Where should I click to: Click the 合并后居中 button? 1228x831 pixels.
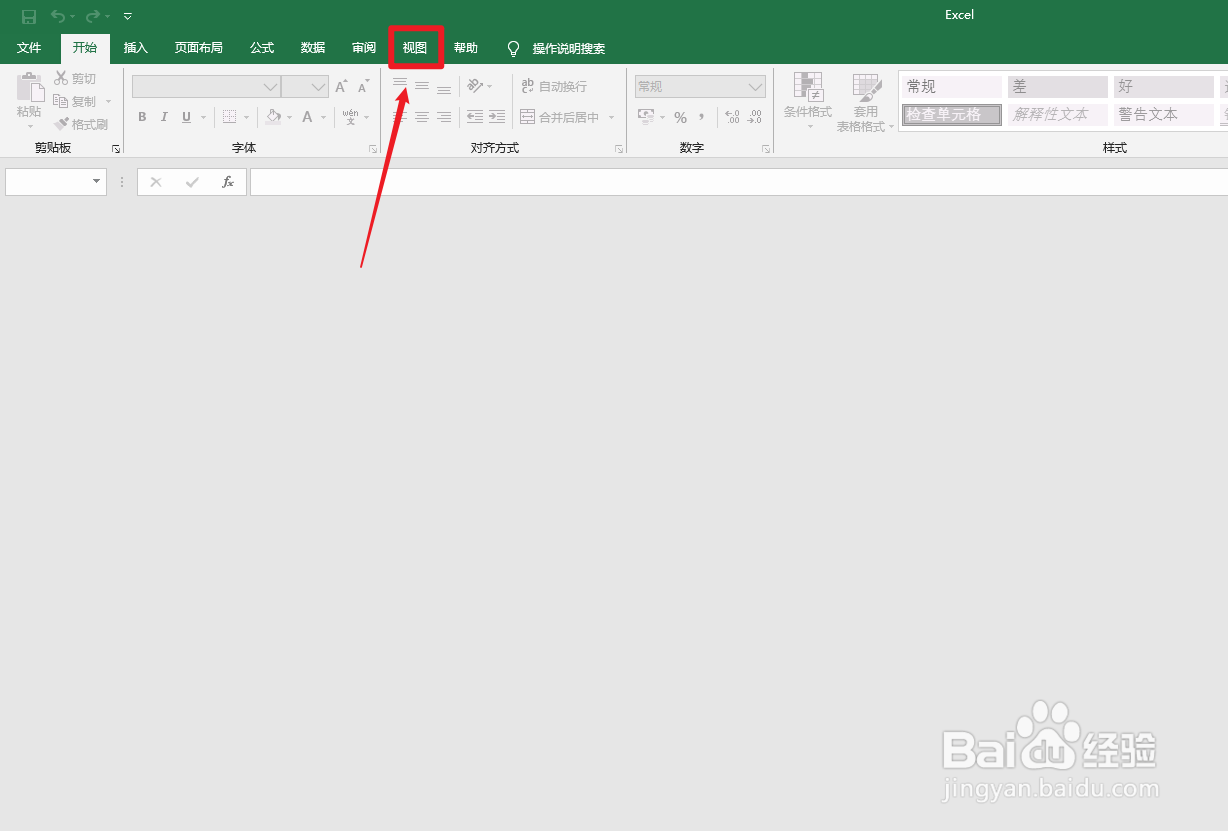[560, 117]
